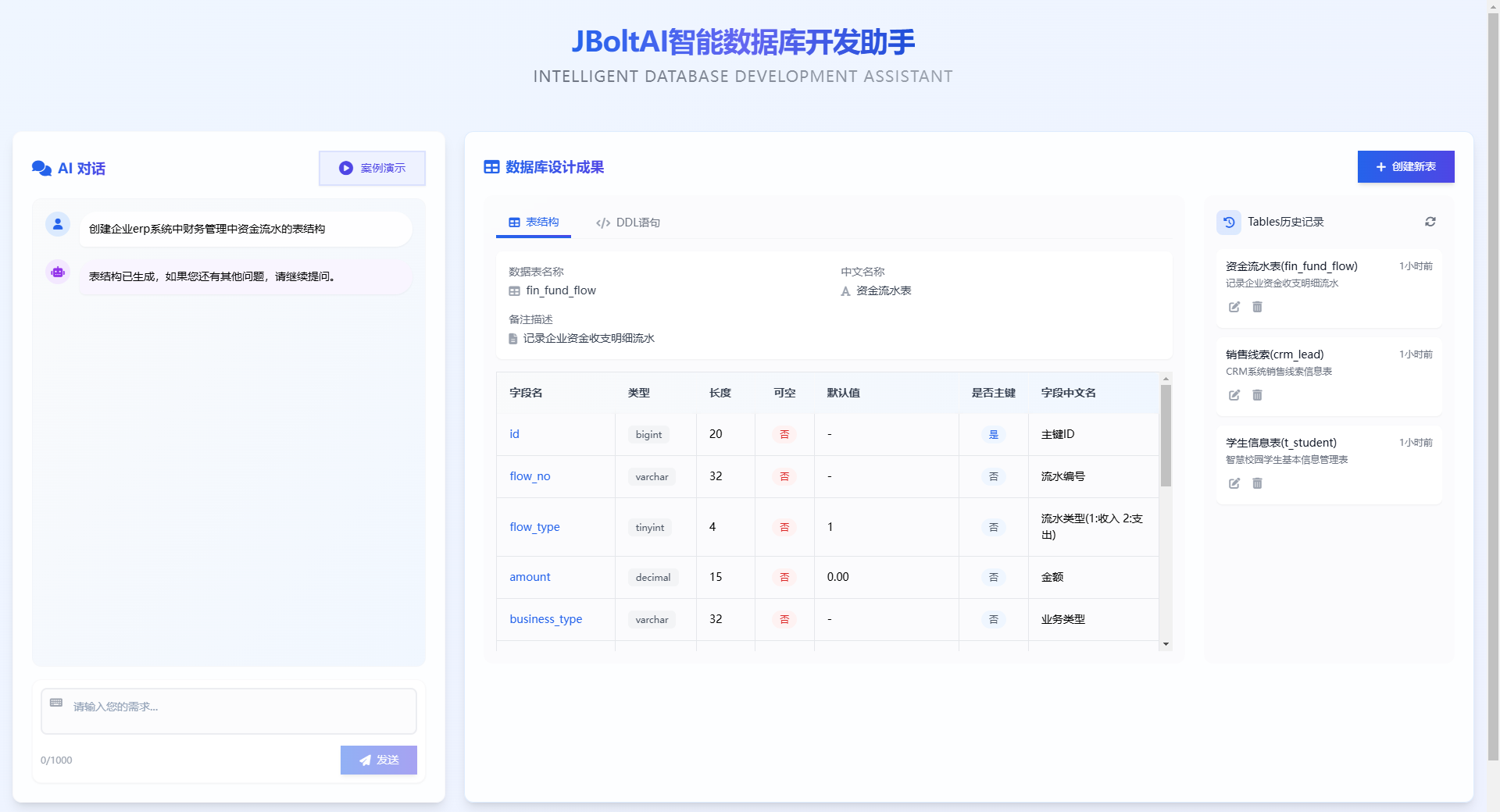Image resolution: width=1500 pixels, height=812 pixels.
Task: Edit the 学生信息表(t_student) history entry
Action: (x=1234, y=483)
